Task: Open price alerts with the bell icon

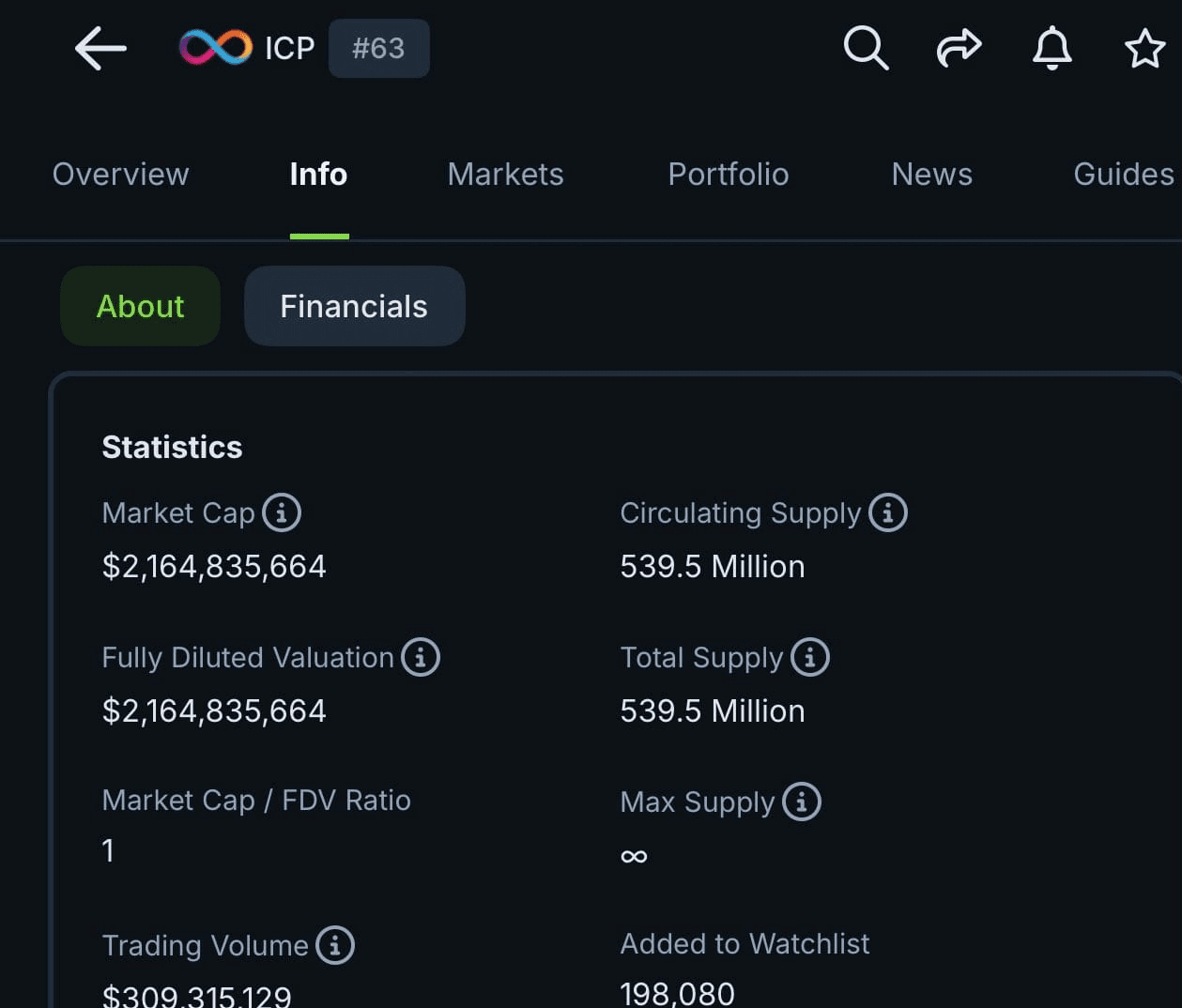Action: pyautogui.click(x=1052, y=48)
